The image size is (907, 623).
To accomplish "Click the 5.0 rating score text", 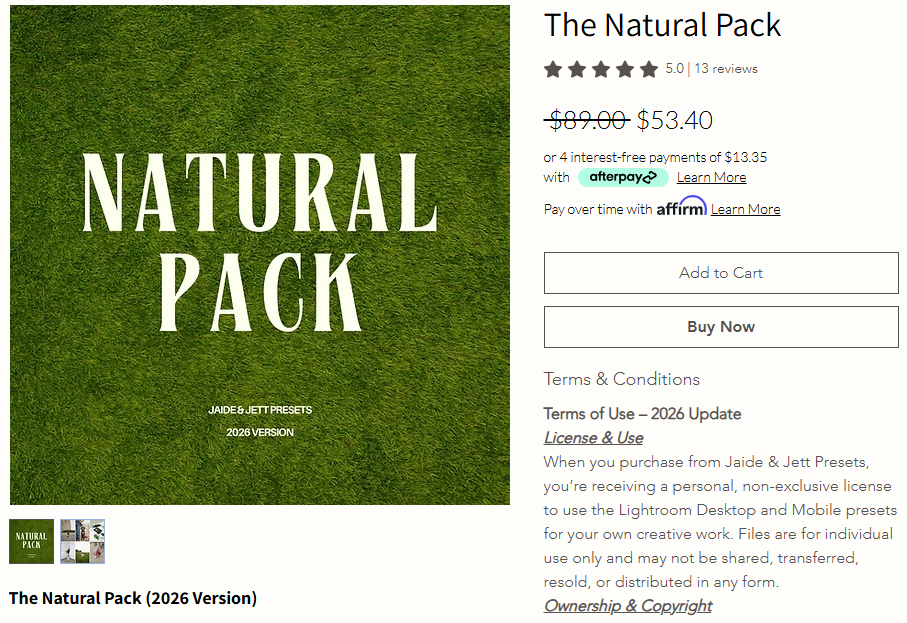I will (674, 69).
